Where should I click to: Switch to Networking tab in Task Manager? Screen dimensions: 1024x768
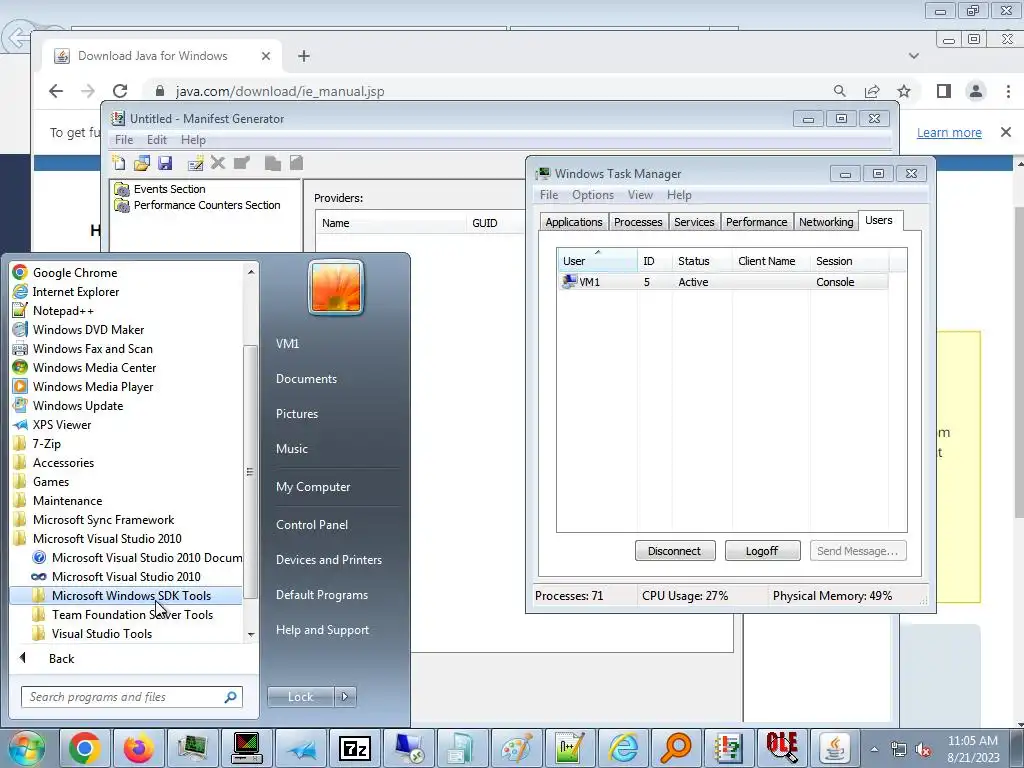point(825,222)
